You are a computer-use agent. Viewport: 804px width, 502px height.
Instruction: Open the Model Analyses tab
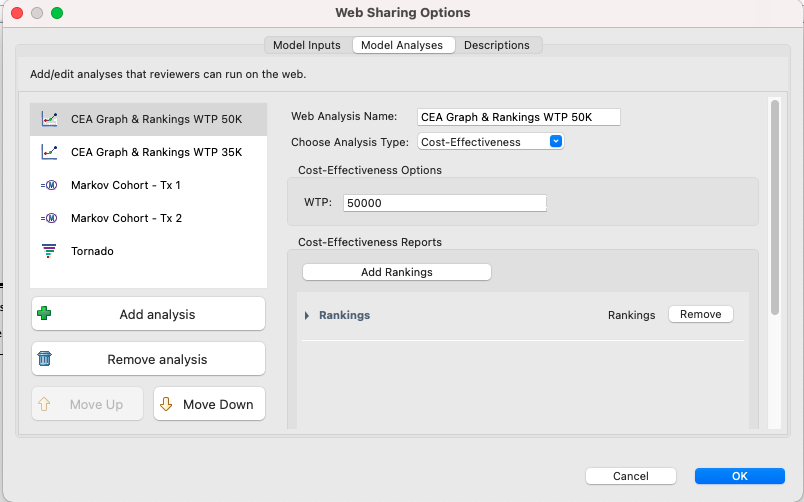pos(402,45)
